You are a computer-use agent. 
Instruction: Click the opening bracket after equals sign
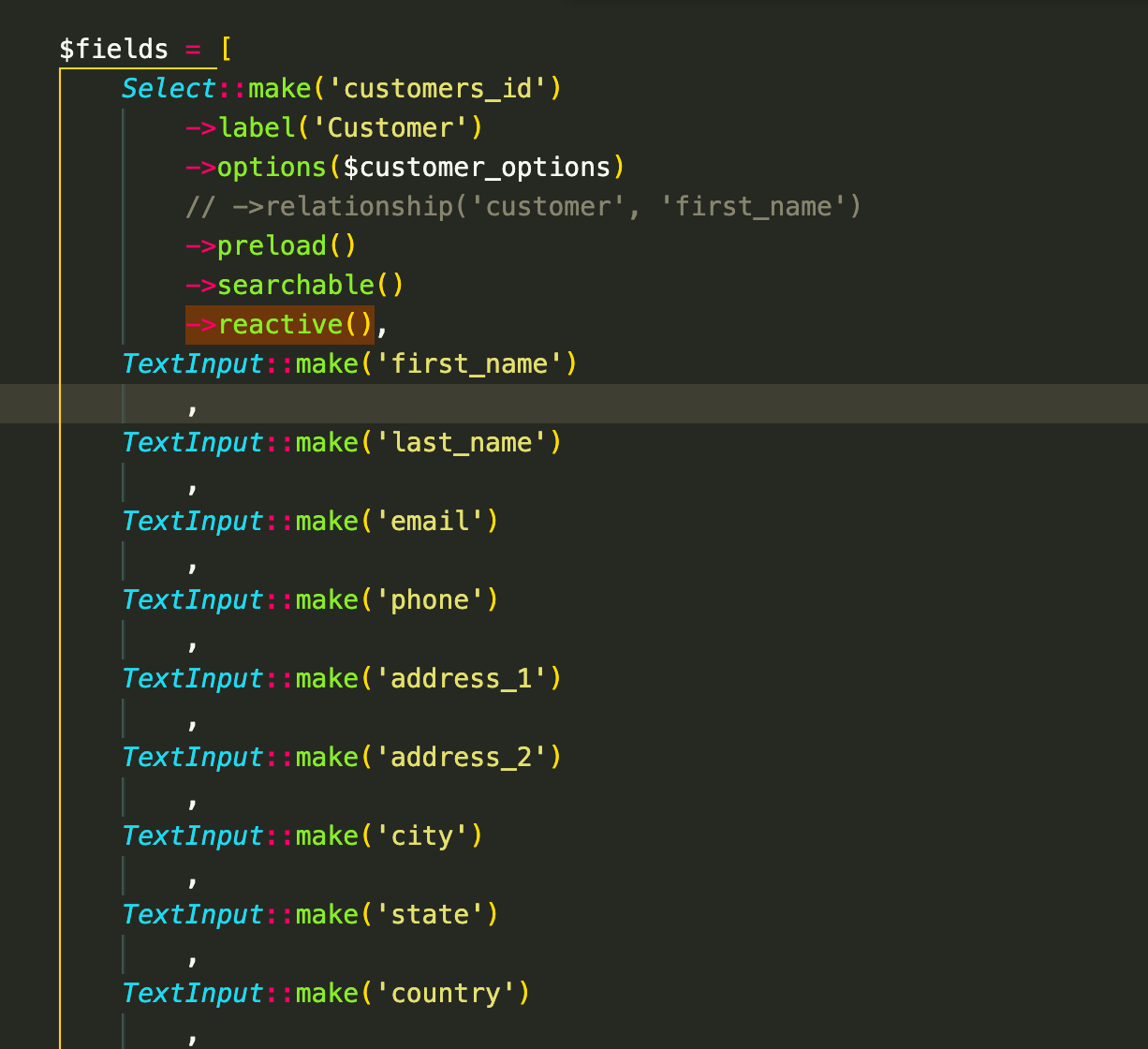pyautogui.click(x=225, y=49)
